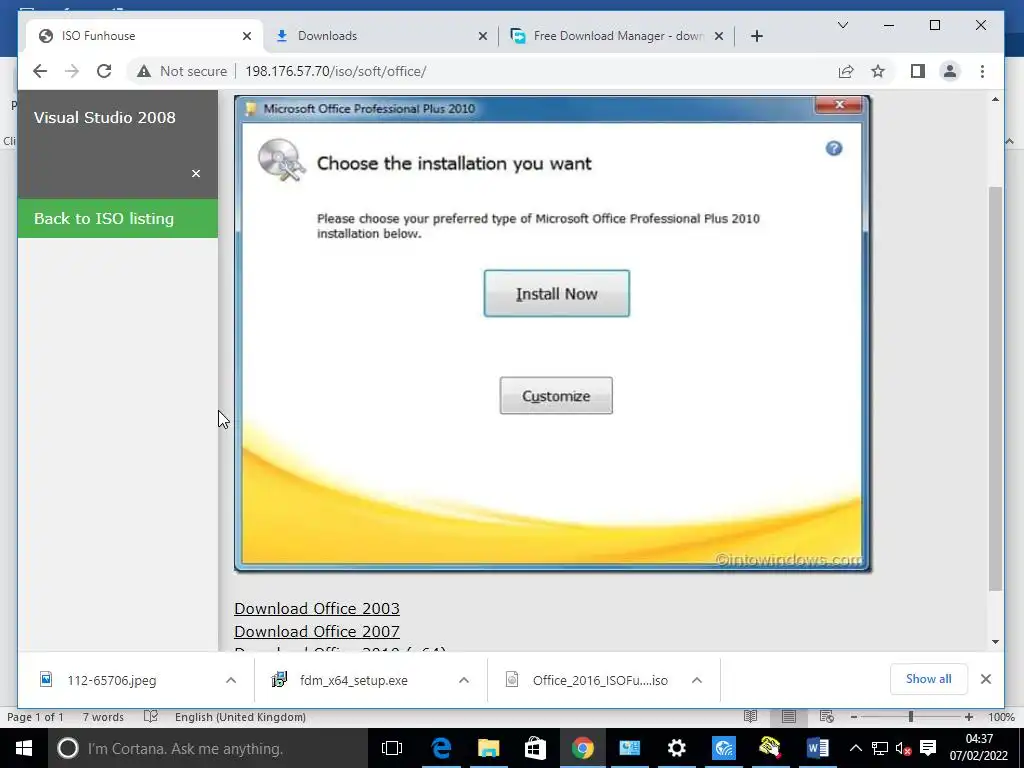Click the address bar URL
The height and width of the screenshot is (768, 1024).
click(x=336, y=71)
